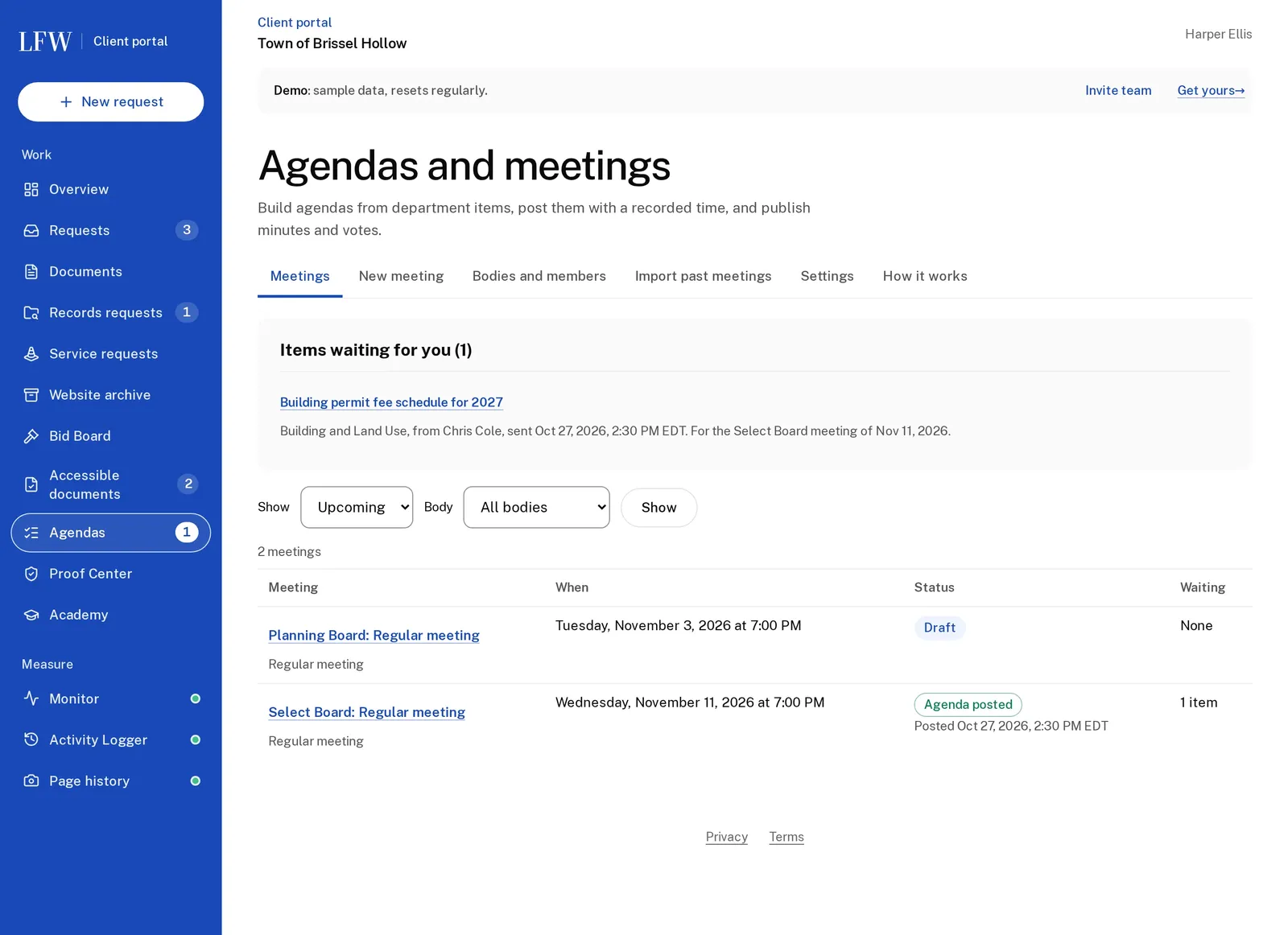The width and height of the screenshot is (1288, 935).
Task: Click the '1 item' waiting cell
Action: point(1199,702)
